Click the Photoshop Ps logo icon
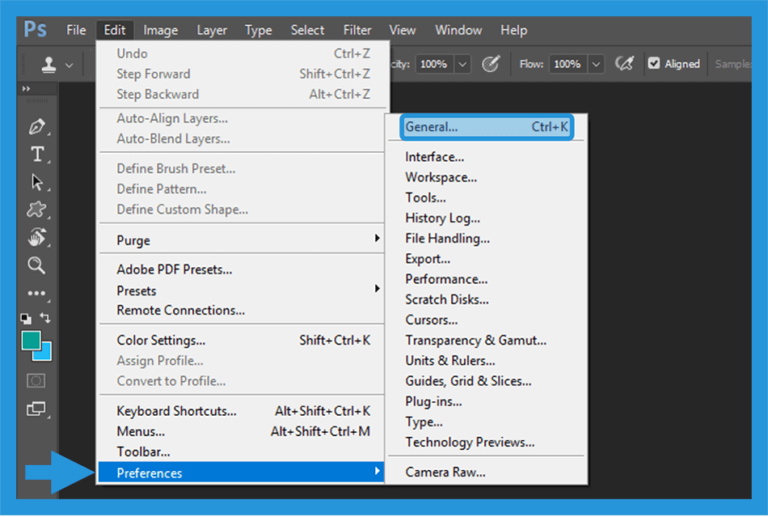Viewport: 768px width, 517px height. tap(35, 29)
